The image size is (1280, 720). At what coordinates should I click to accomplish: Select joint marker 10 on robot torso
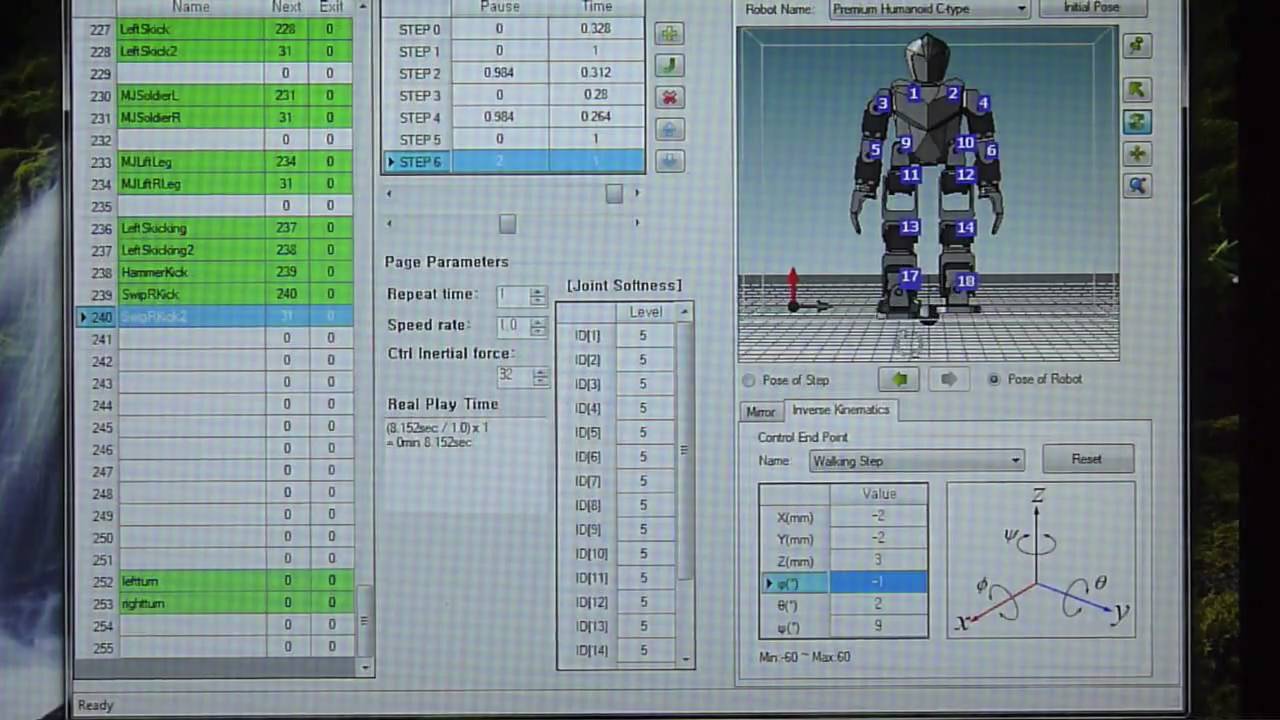click(x=965, y=143)
